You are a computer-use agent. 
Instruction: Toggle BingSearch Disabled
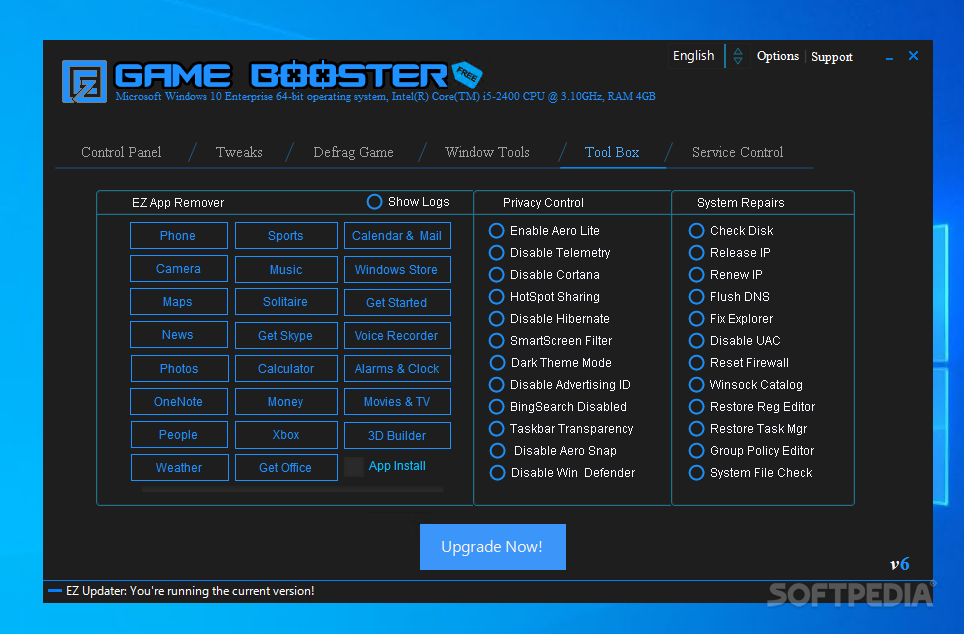496,406
